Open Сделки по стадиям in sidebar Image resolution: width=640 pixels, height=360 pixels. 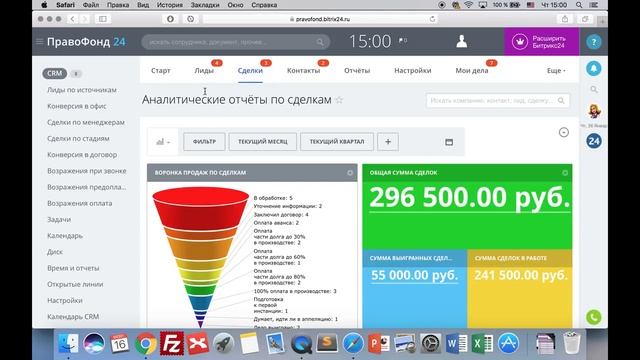(x=78, y=138)
